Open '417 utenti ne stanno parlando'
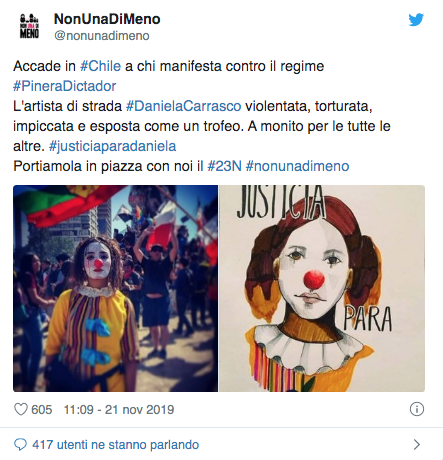This screenshot has width=443, height=460. coord(116,445)
